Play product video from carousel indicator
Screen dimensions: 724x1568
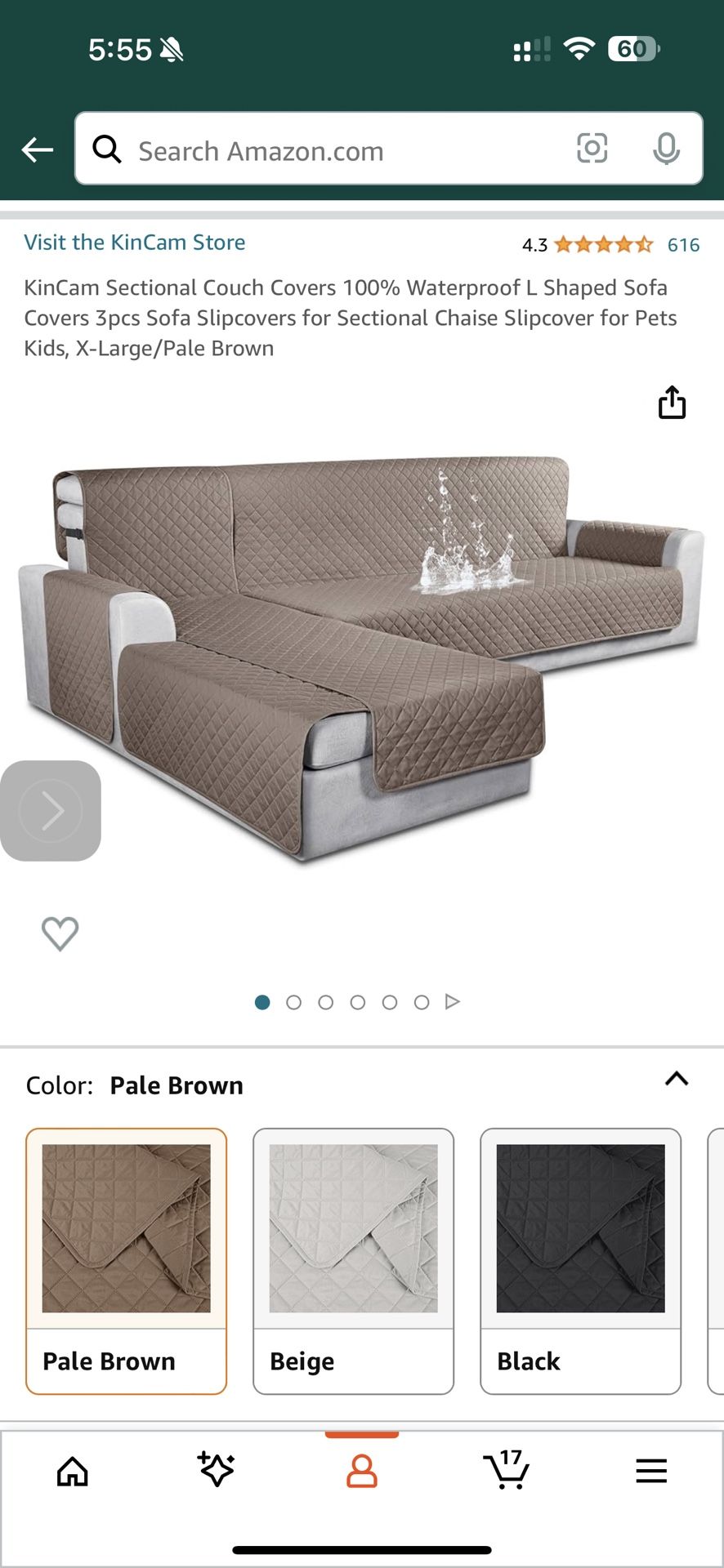[x=452, y=1001]
